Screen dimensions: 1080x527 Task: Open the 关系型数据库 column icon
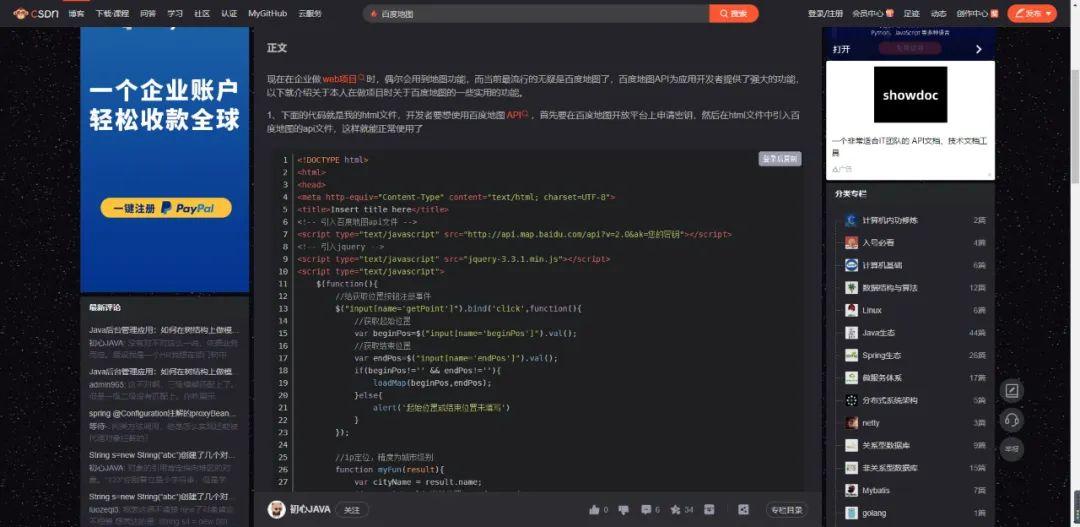click(x=851, y=445)
